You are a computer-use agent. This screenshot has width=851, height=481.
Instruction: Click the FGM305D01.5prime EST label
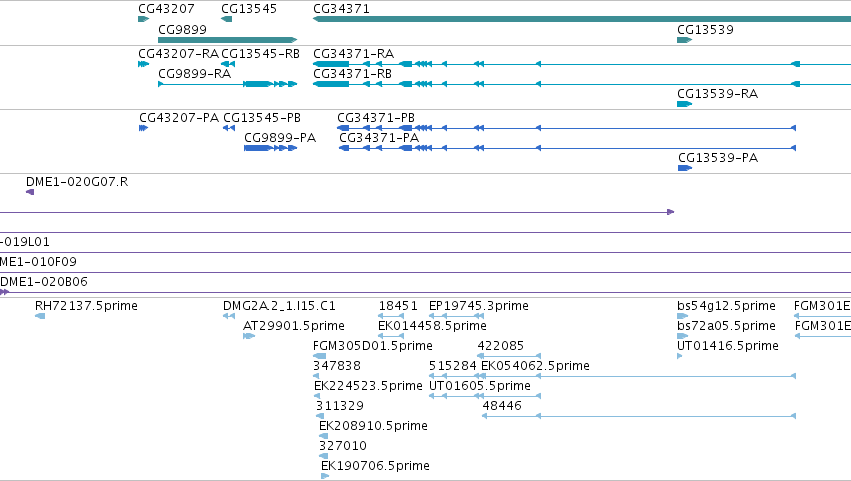click(373, 346)
